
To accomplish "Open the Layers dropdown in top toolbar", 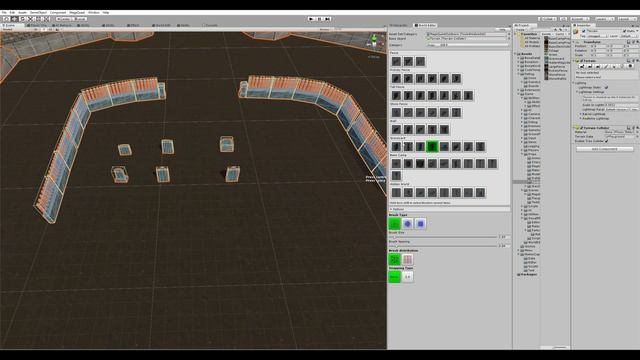I will tap(604, 19).
